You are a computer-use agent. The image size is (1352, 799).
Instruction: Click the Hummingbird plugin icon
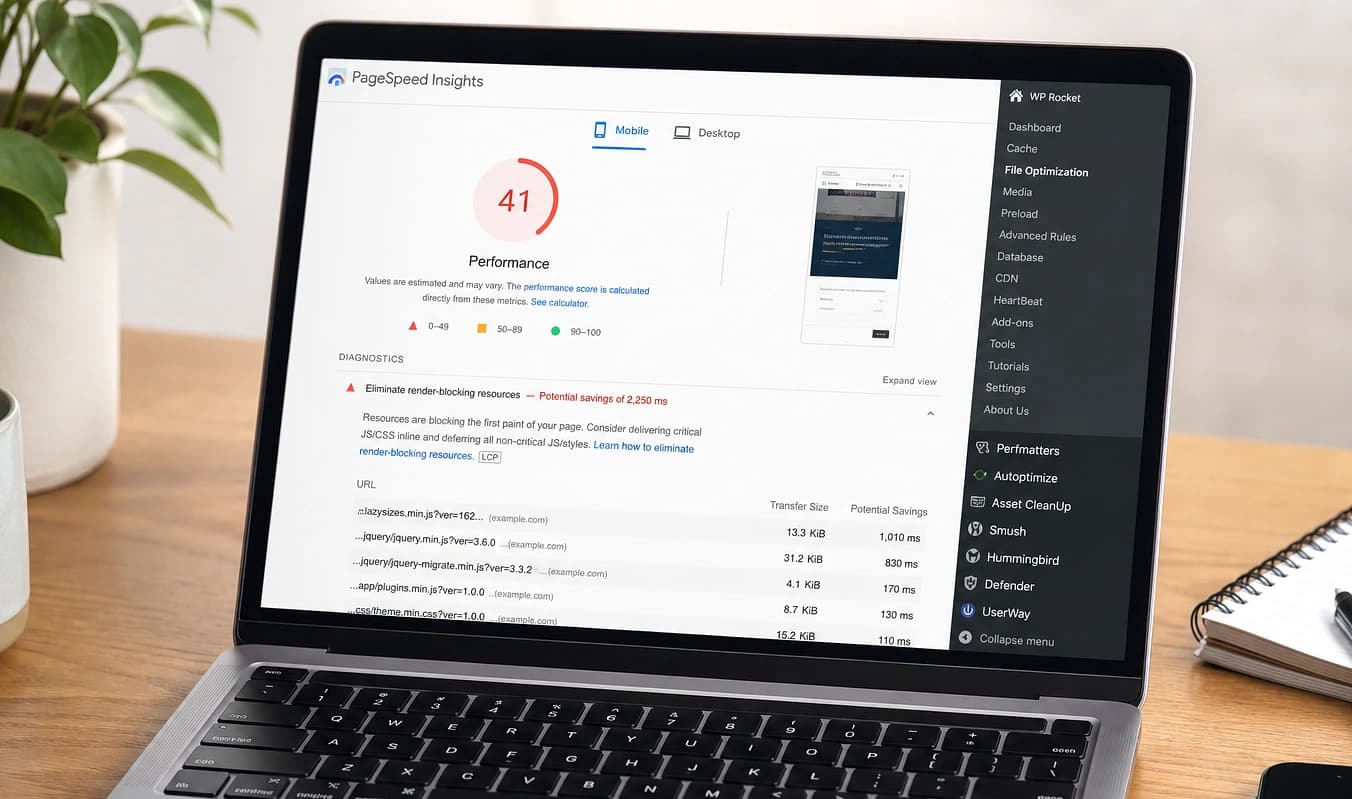972,557
